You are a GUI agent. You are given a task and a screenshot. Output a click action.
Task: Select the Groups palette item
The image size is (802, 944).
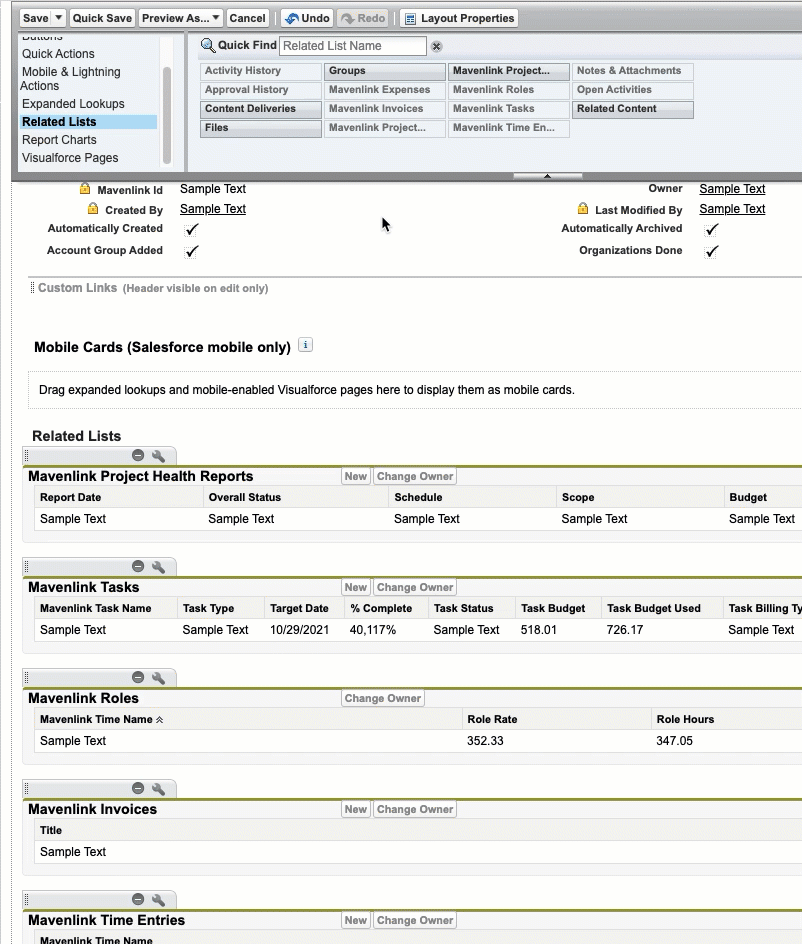(x=385, y=71)
